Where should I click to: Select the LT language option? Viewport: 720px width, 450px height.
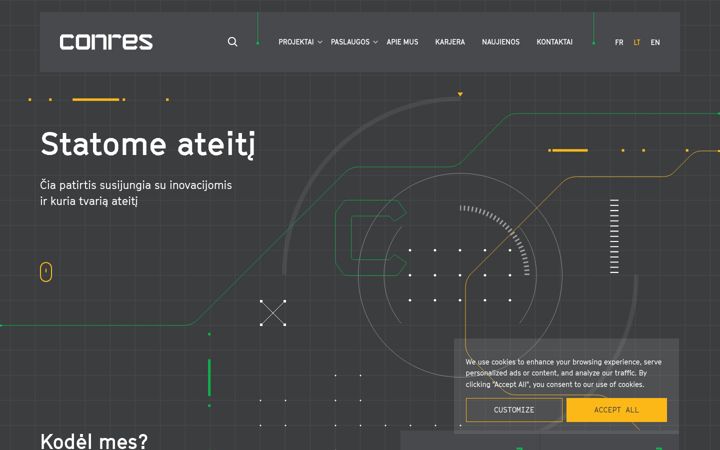pos(637,42)
